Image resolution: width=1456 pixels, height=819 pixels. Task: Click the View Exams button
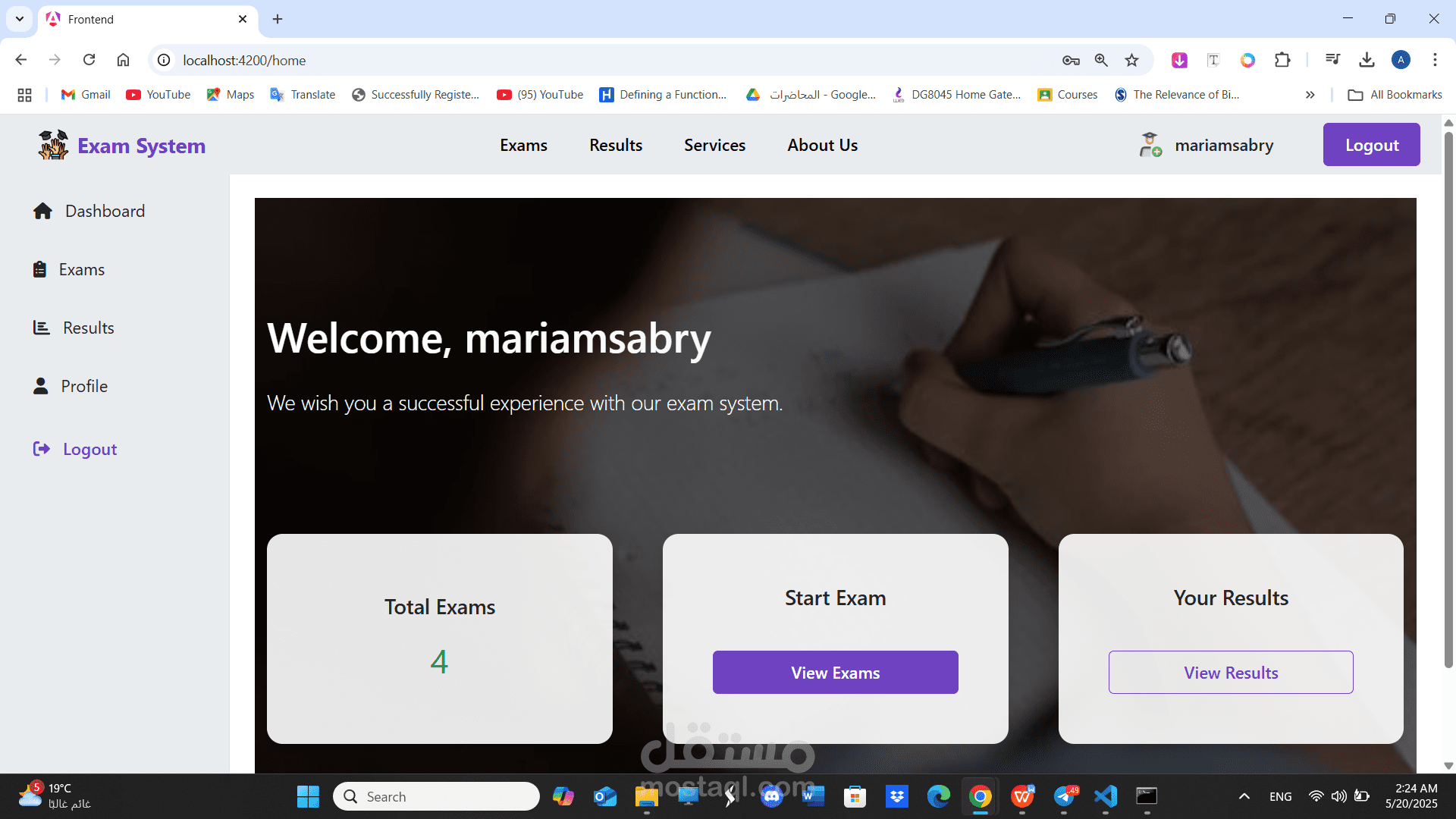point(835,672)
